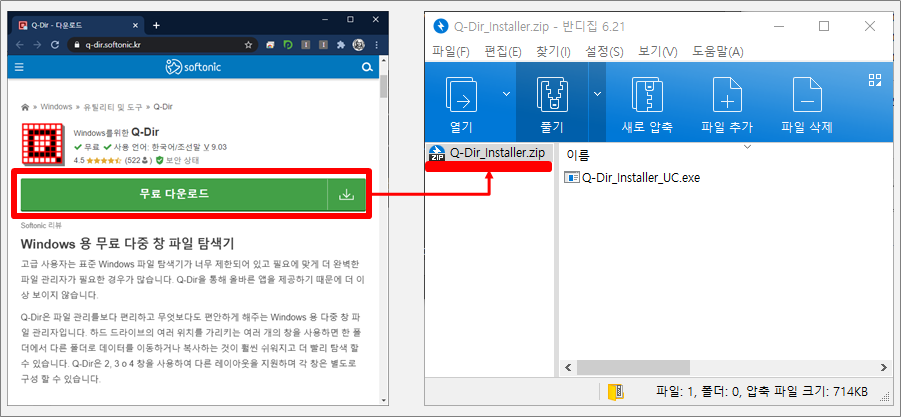This screenshot has height=417, width=901.
Task: Open the Chrome extensions puzzle icon
Action: [x=341, y=44]
